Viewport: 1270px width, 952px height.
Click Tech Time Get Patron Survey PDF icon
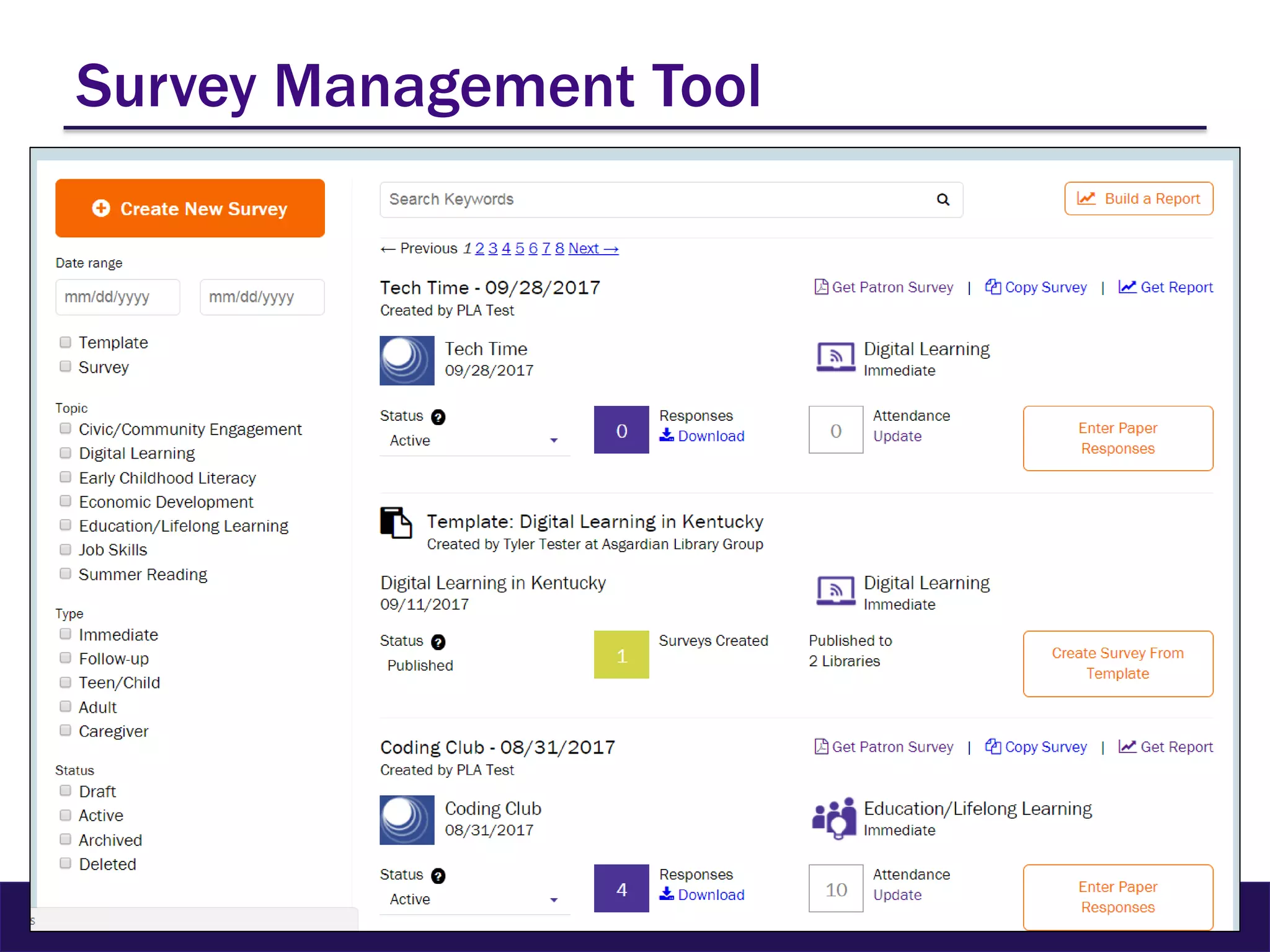coord(821,286)
